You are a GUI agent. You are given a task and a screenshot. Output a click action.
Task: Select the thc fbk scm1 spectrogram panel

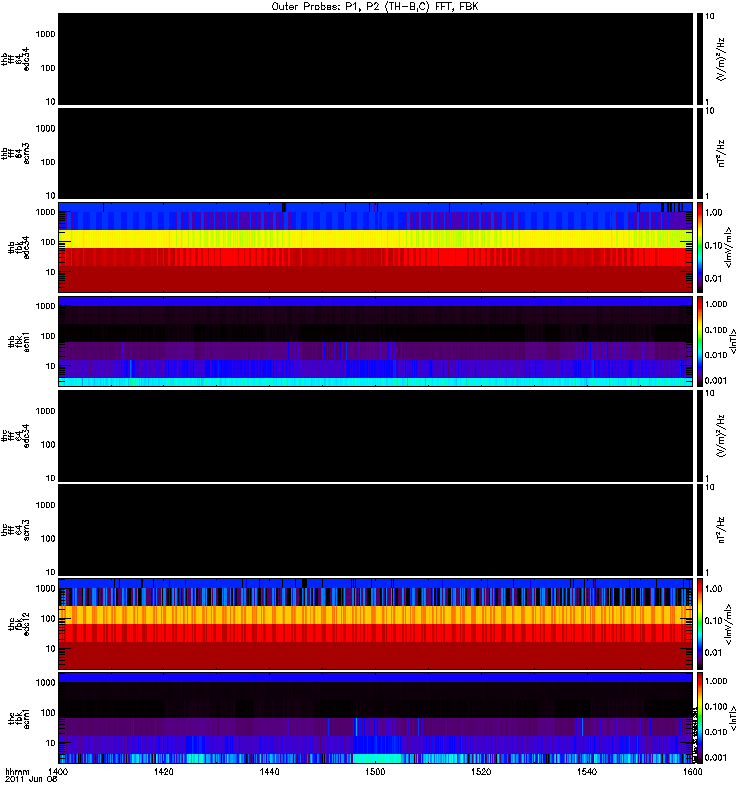click(x=376, y=718)
